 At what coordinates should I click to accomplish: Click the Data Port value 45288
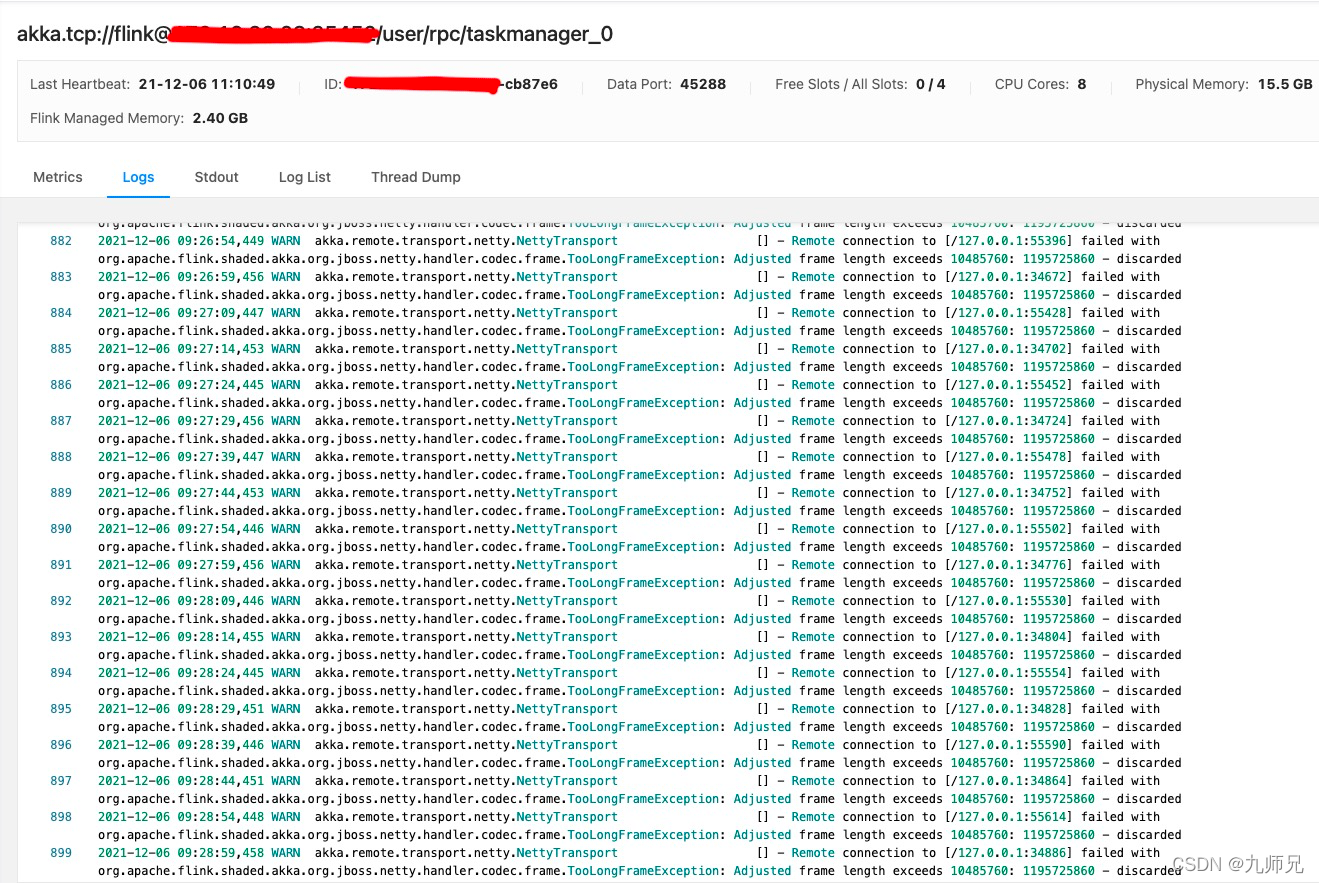point(702,84)
